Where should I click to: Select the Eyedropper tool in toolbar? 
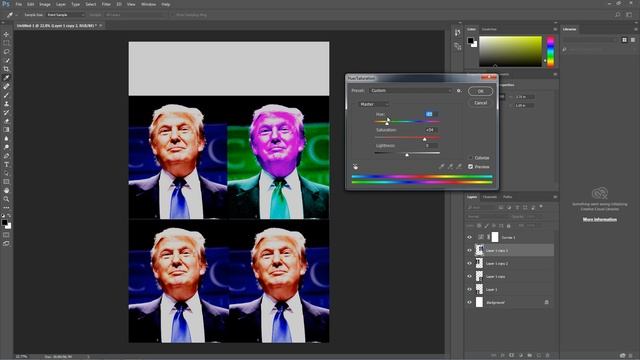(6, 78)
